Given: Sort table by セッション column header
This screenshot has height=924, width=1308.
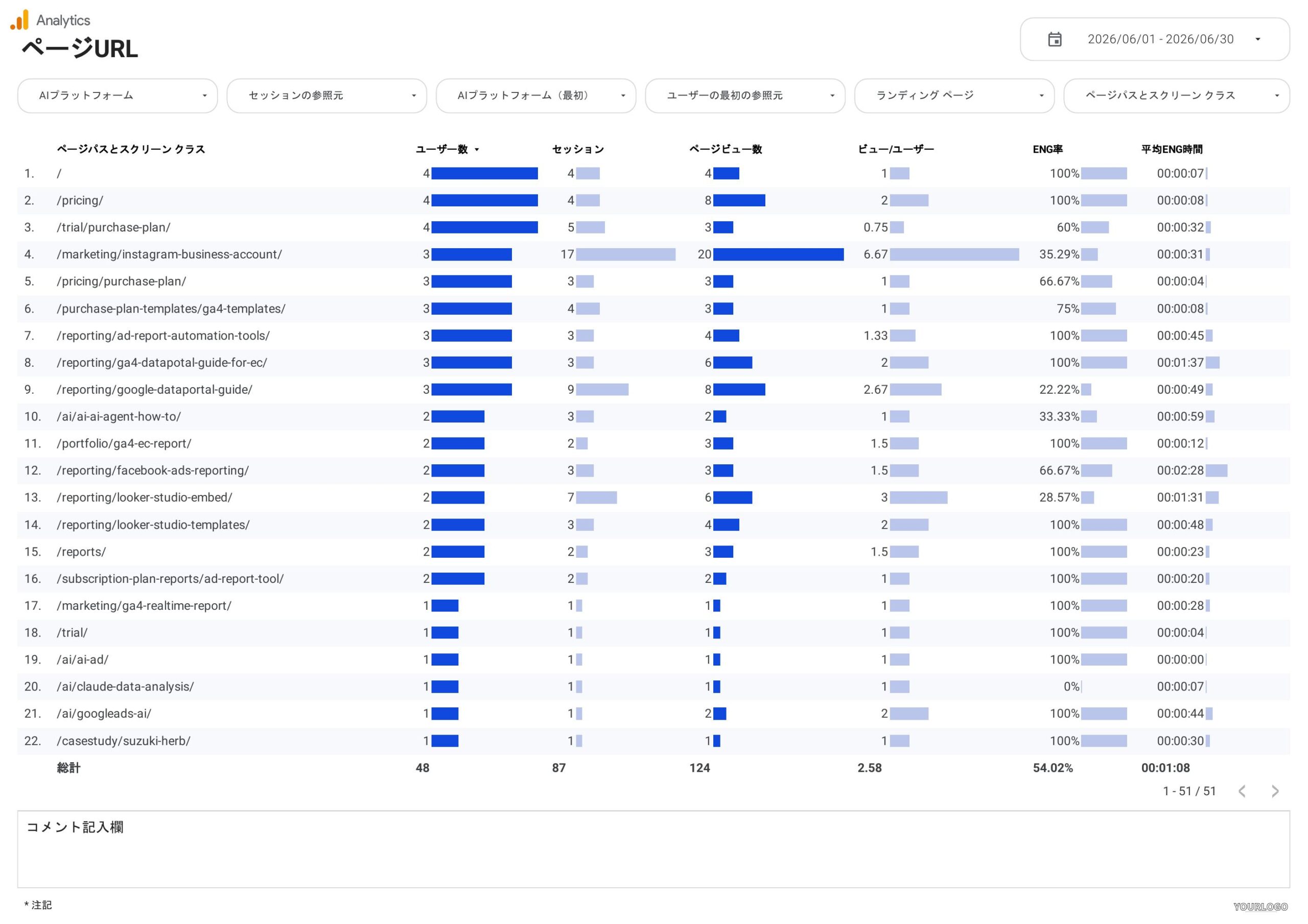Looking at the screenshot, I should point(578,149).
